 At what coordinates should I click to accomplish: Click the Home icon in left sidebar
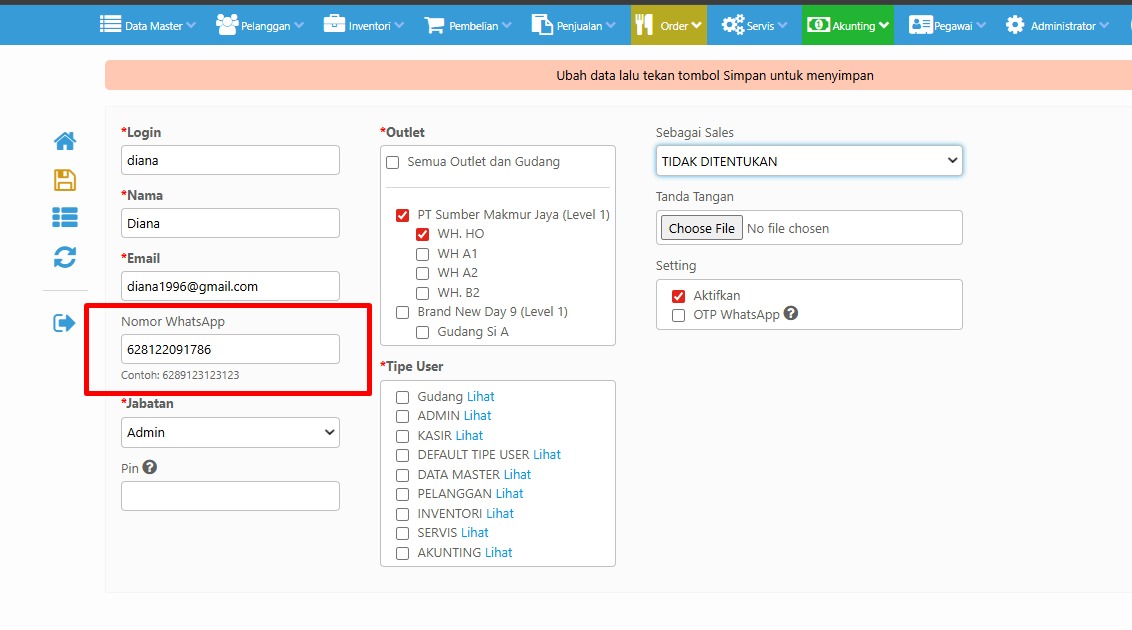pyautogui.click(x=65, y=141)
